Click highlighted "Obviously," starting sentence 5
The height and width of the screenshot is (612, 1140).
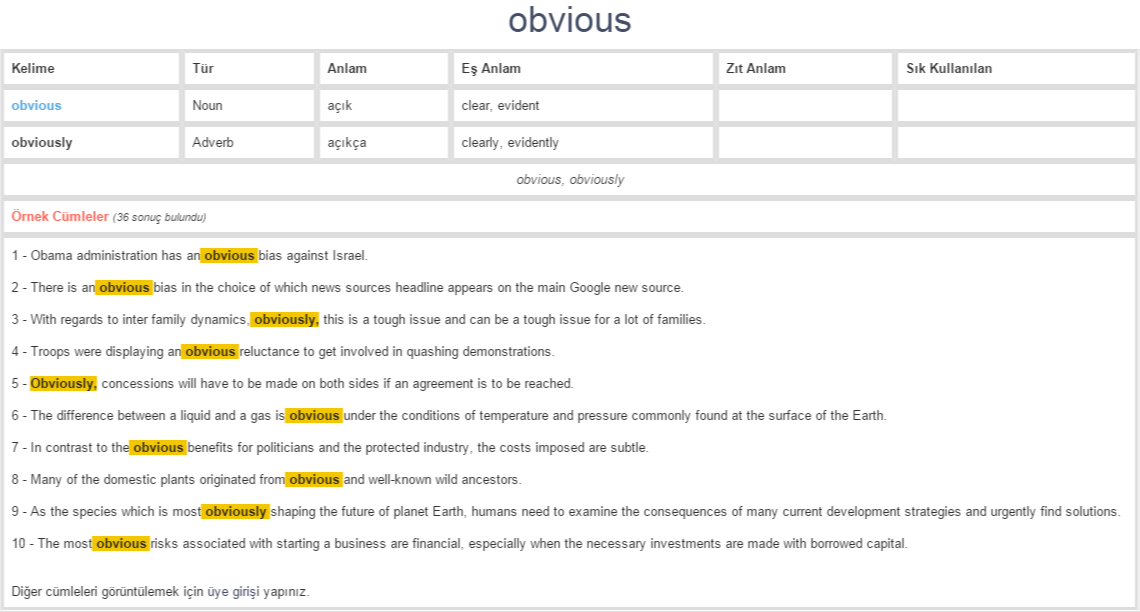pyautogui.click(x=63, y=384)
